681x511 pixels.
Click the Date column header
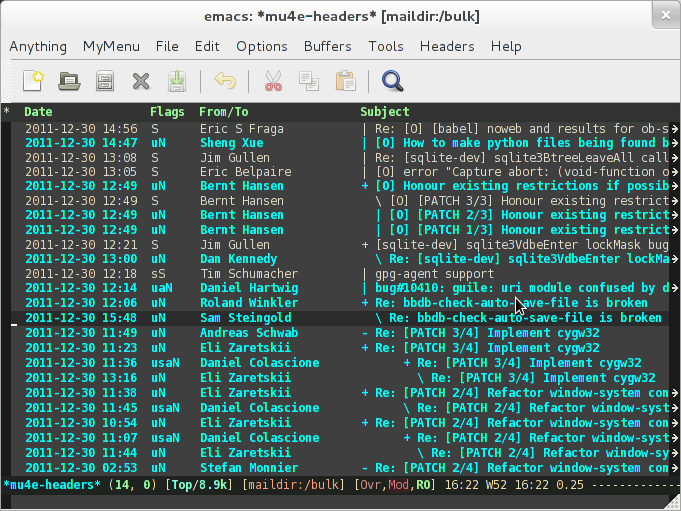click(38, 112)
